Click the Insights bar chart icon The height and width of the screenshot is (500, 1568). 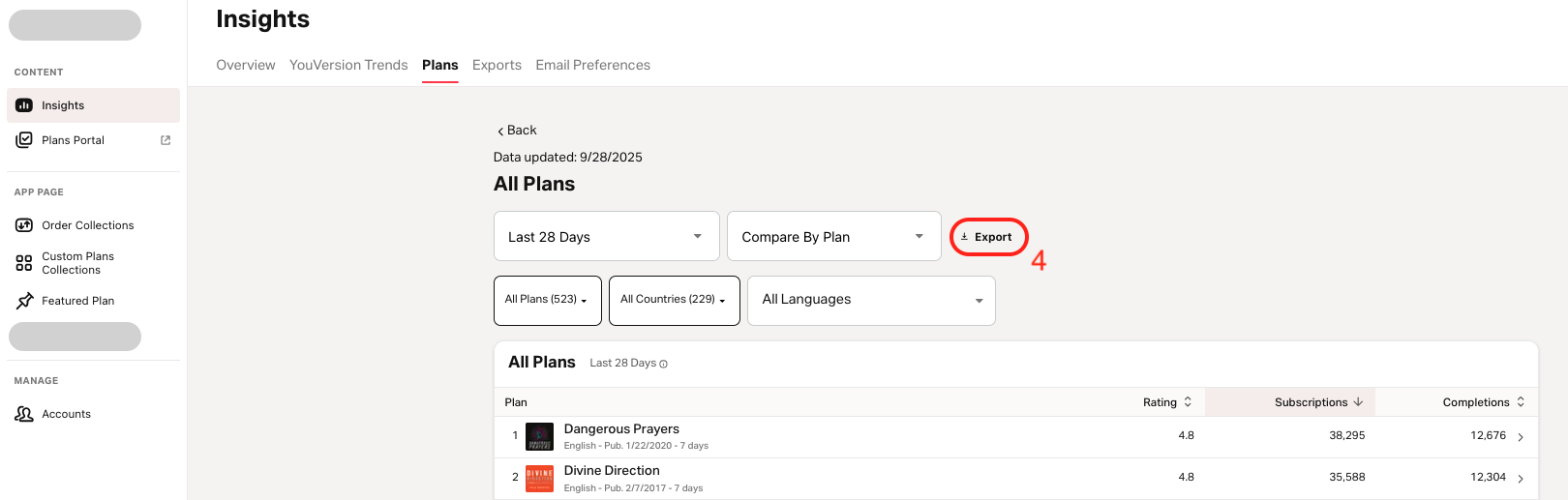[24, 105]
